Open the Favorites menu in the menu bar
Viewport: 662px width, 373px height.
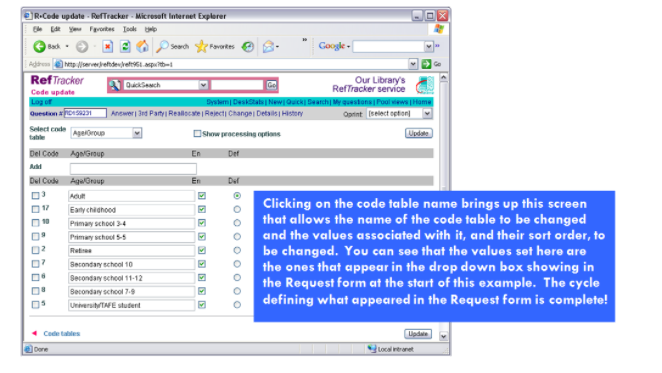pos(102,29)
